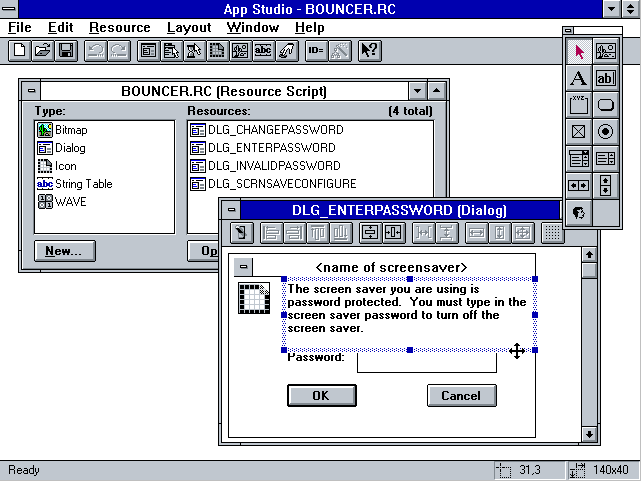Select the Check Box tool

pos(578,132)
